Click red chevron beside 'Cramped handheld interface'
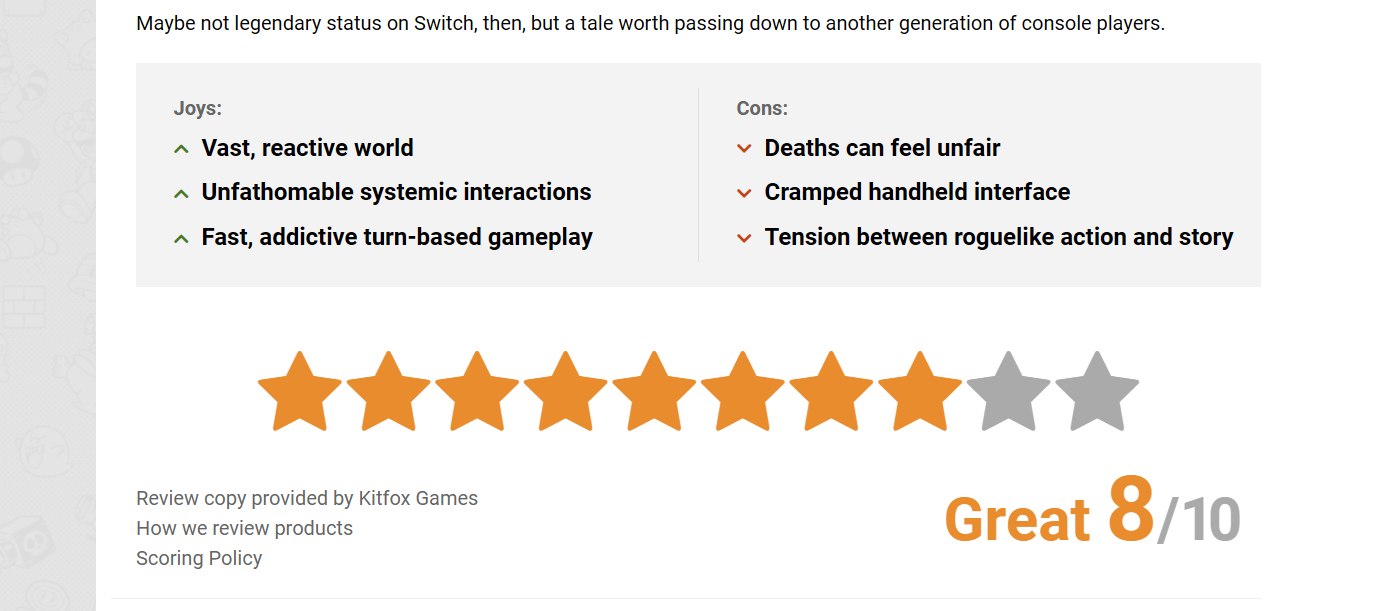This screenshot has width=1399, height=611. (x=744, y=193)
